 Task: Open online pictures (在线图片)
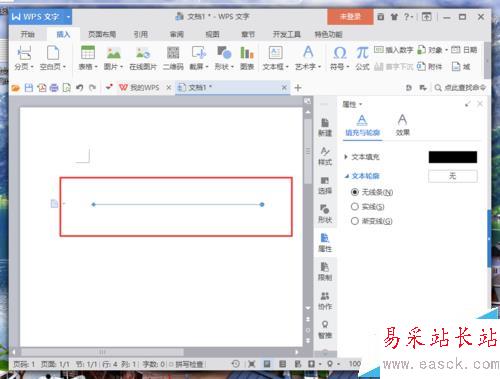(x=143, y=58)
